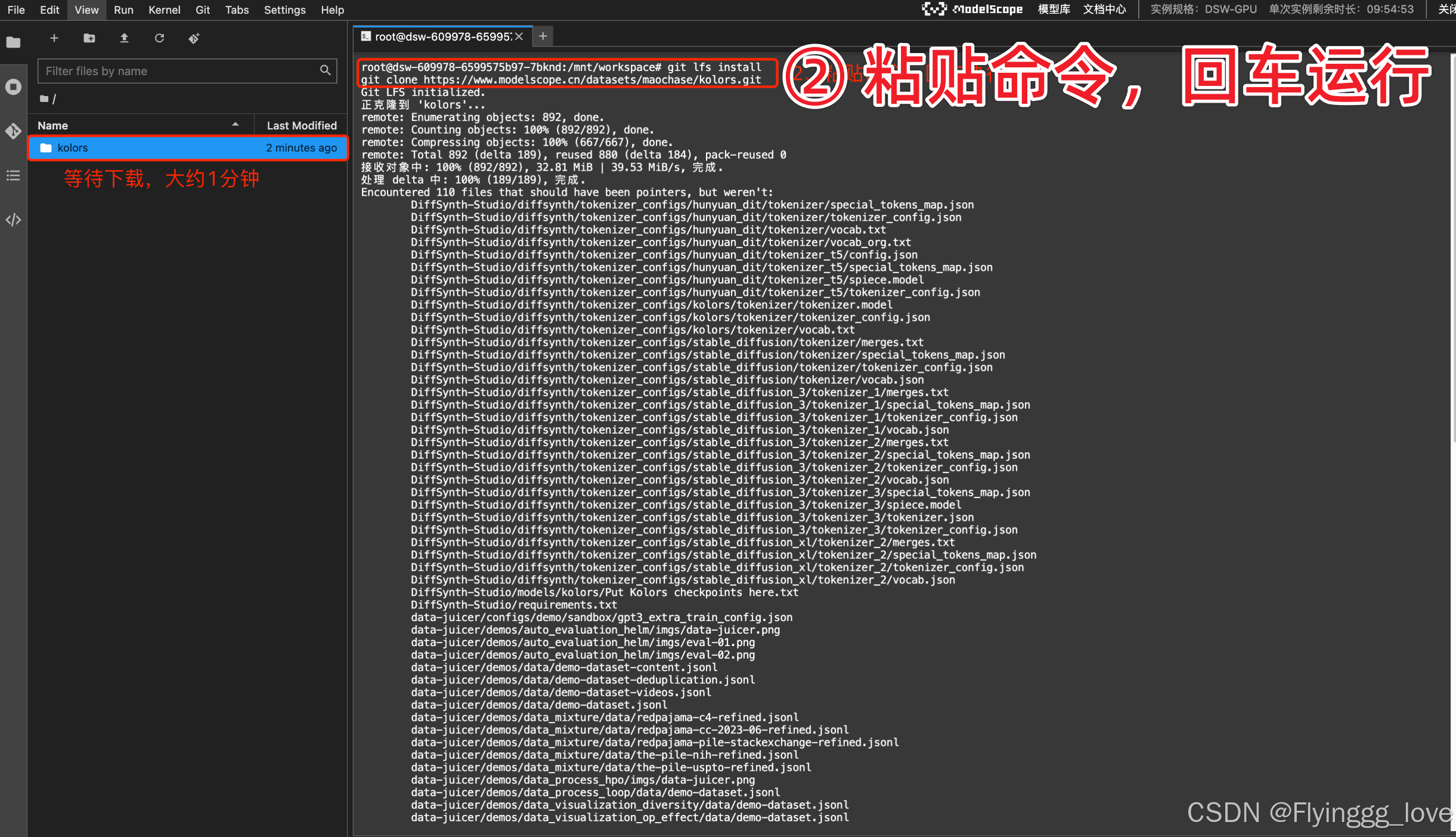Select the root@dsw terminal tab

point(441,36)
